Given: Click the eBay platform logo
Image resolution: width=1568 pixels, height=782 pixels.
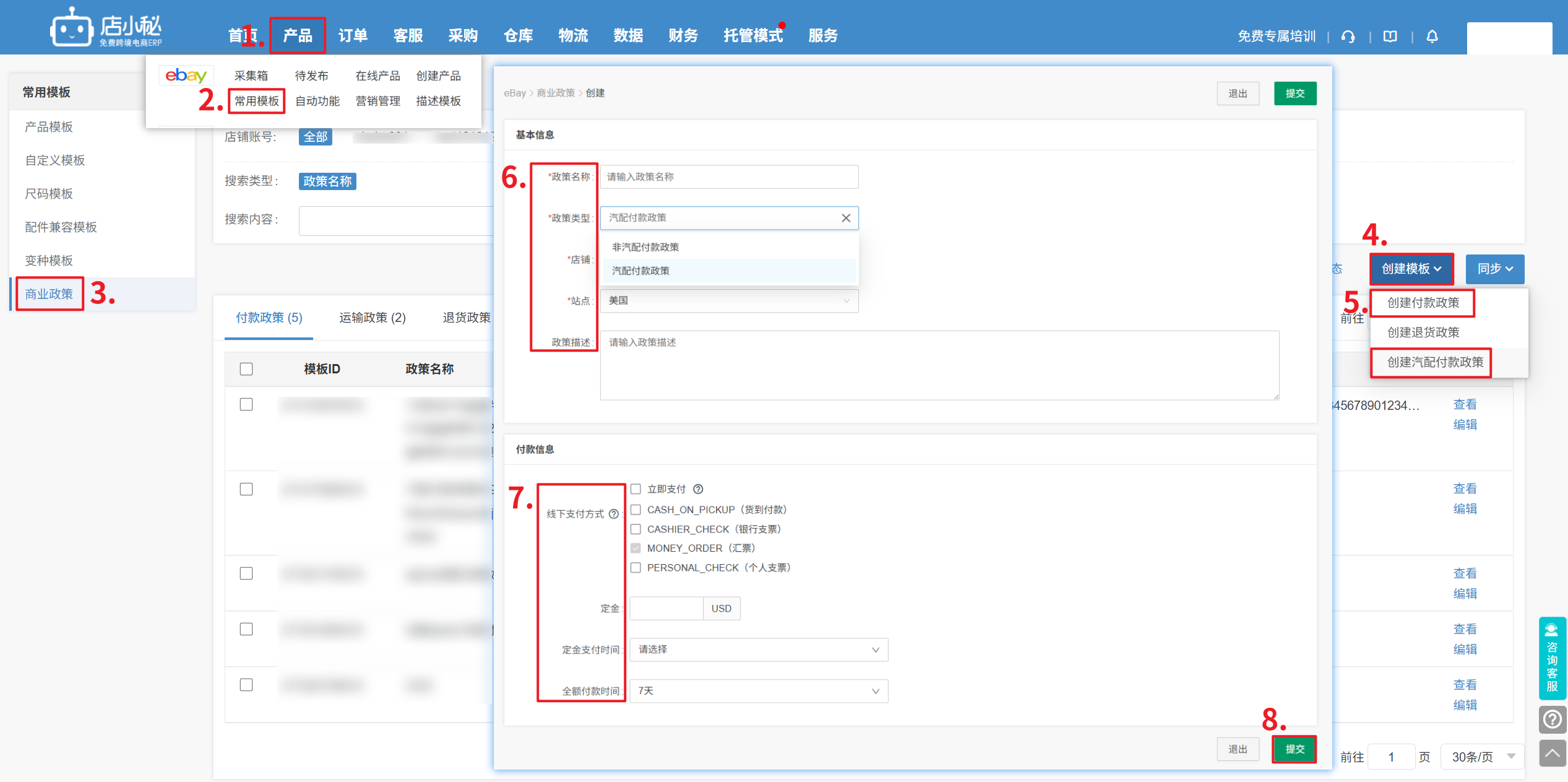Looking at the screenshot, I should tap(186, 76).
